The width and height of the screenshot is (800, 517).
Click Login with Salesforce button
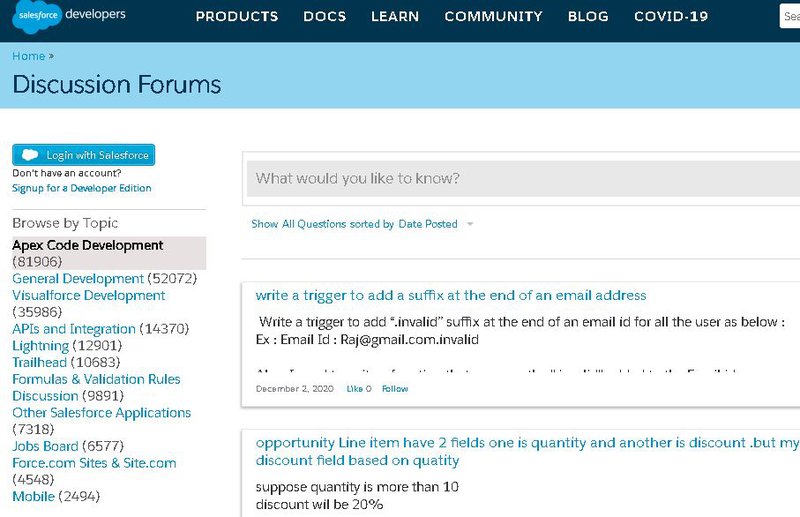coord(84,155)
